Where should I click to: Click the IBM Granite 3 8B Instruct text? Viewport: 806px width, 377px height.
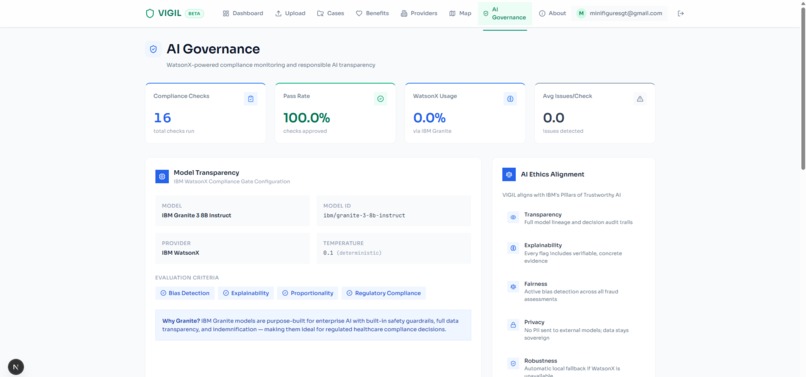click(x=196, y=216)
